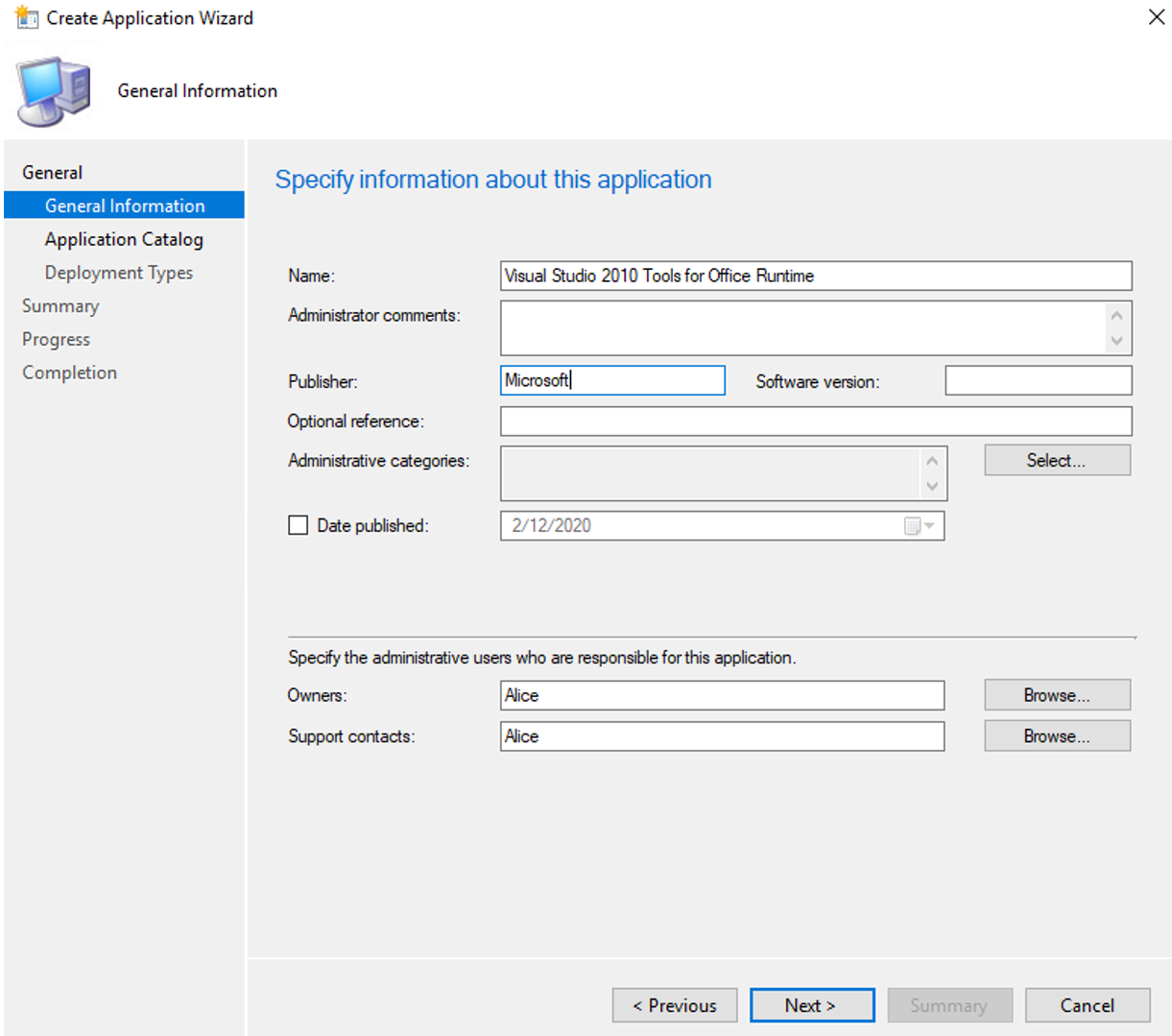Click the Create Application Wizard title icon
Image resolution: width=1172 pixels, height=1036 pixels.
pyautogui.click(x=26, y=16)
